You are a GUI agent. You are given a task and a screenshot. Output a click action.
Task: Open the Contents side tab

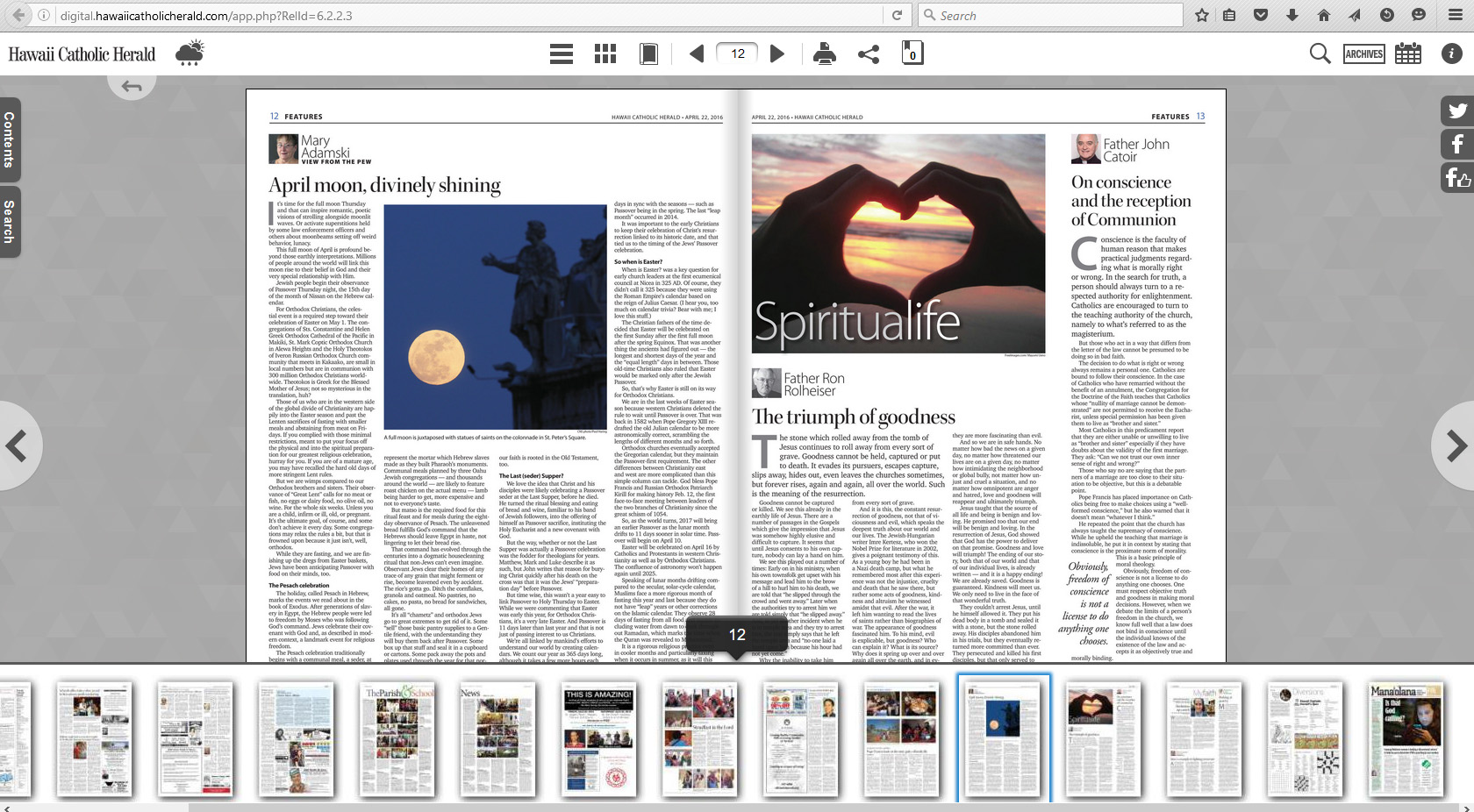click(x=10, y=139)
